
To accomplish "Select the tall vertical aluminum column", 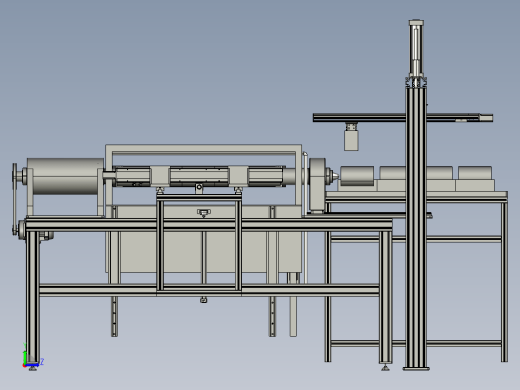I will 416,227.
